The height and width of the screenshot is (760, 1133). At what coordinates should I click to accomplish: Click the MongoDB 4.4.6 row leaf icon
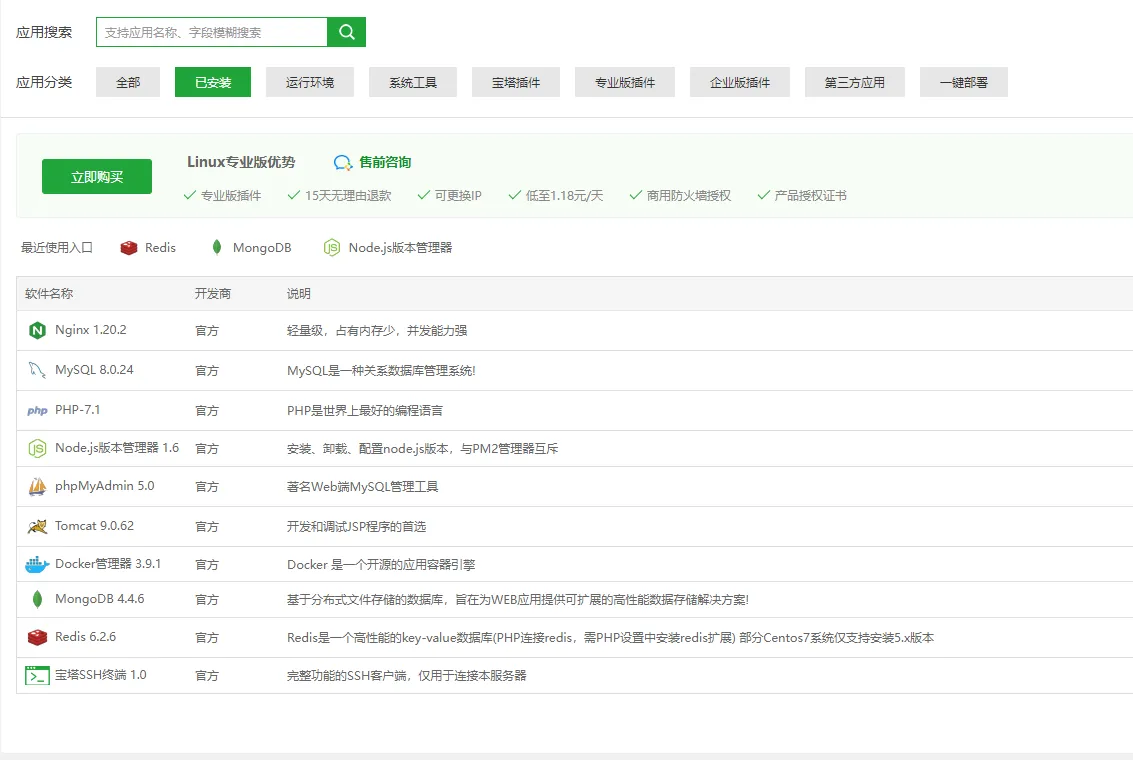point(37,599)
